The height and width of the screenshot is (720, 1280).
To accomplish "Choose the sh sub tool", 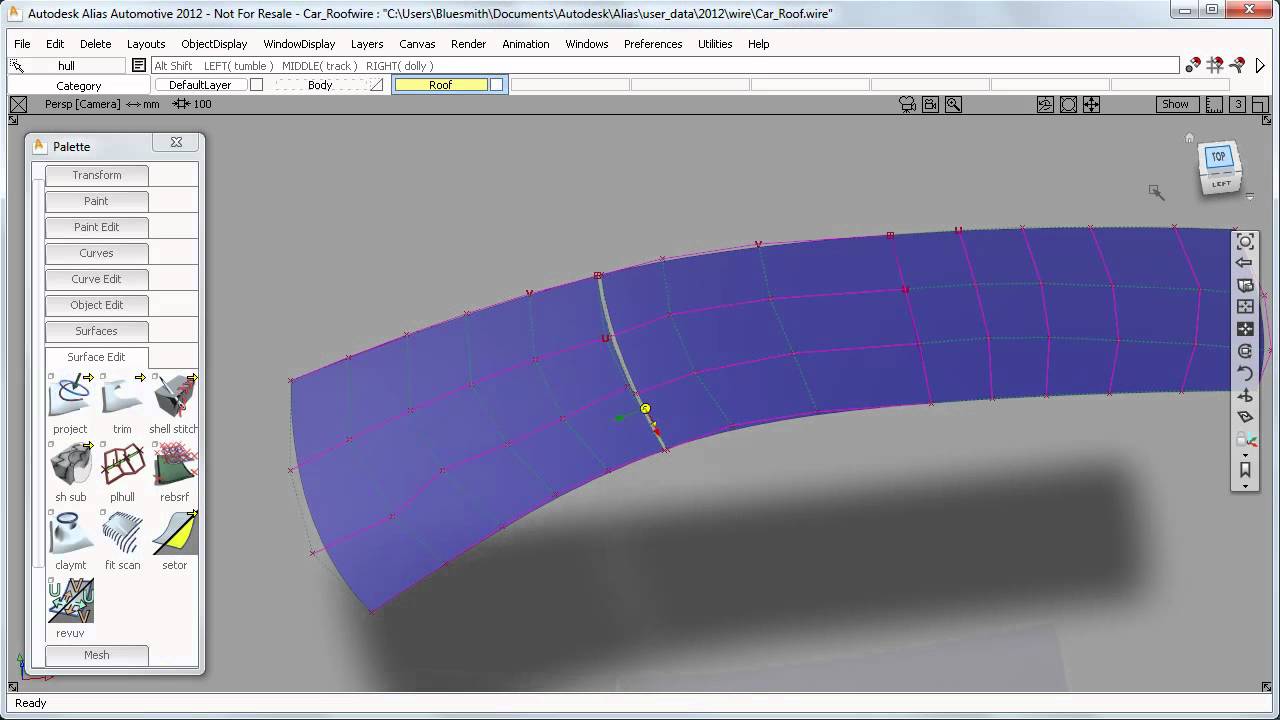I will (70, 465).
